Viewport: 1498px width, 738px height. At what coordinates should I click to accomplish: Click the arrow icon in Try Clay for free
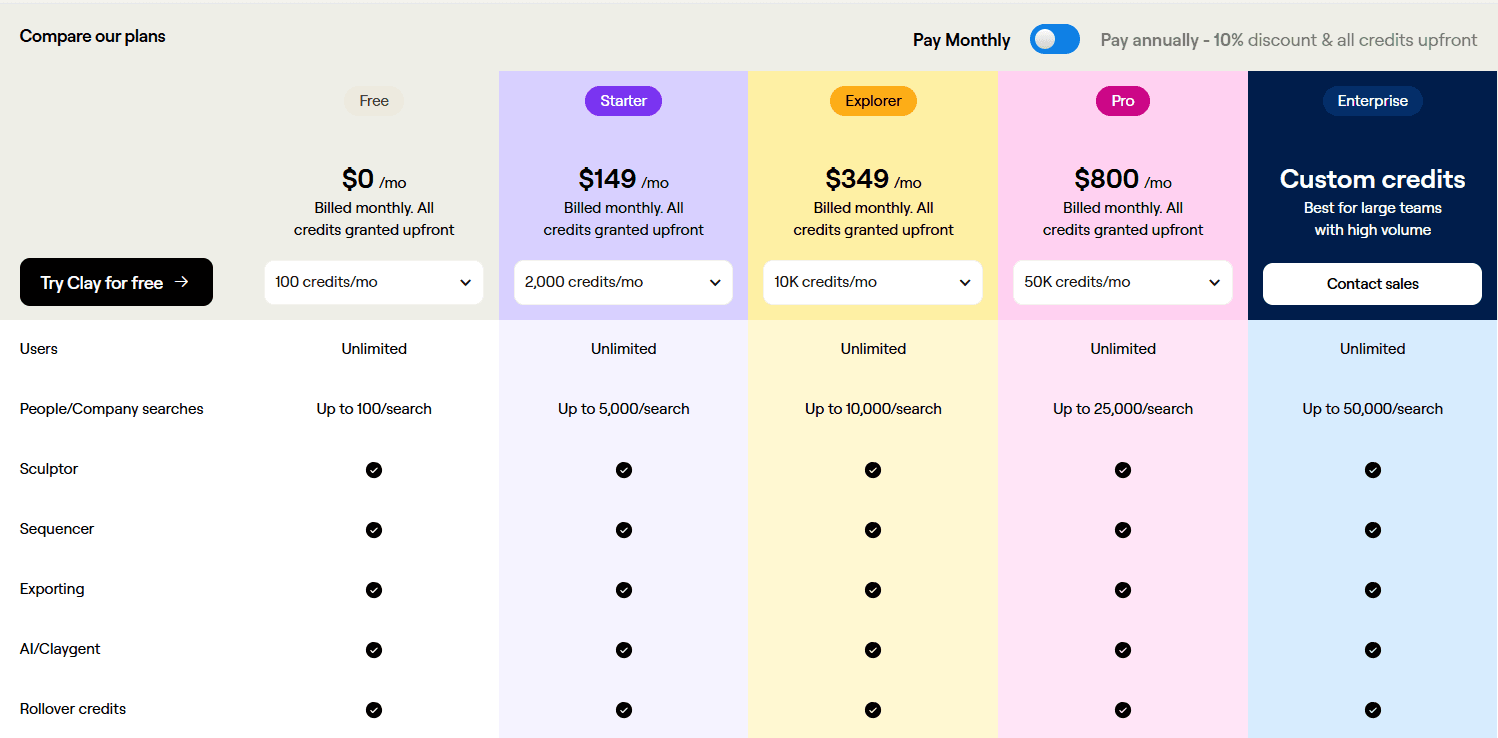coord(181,282)
